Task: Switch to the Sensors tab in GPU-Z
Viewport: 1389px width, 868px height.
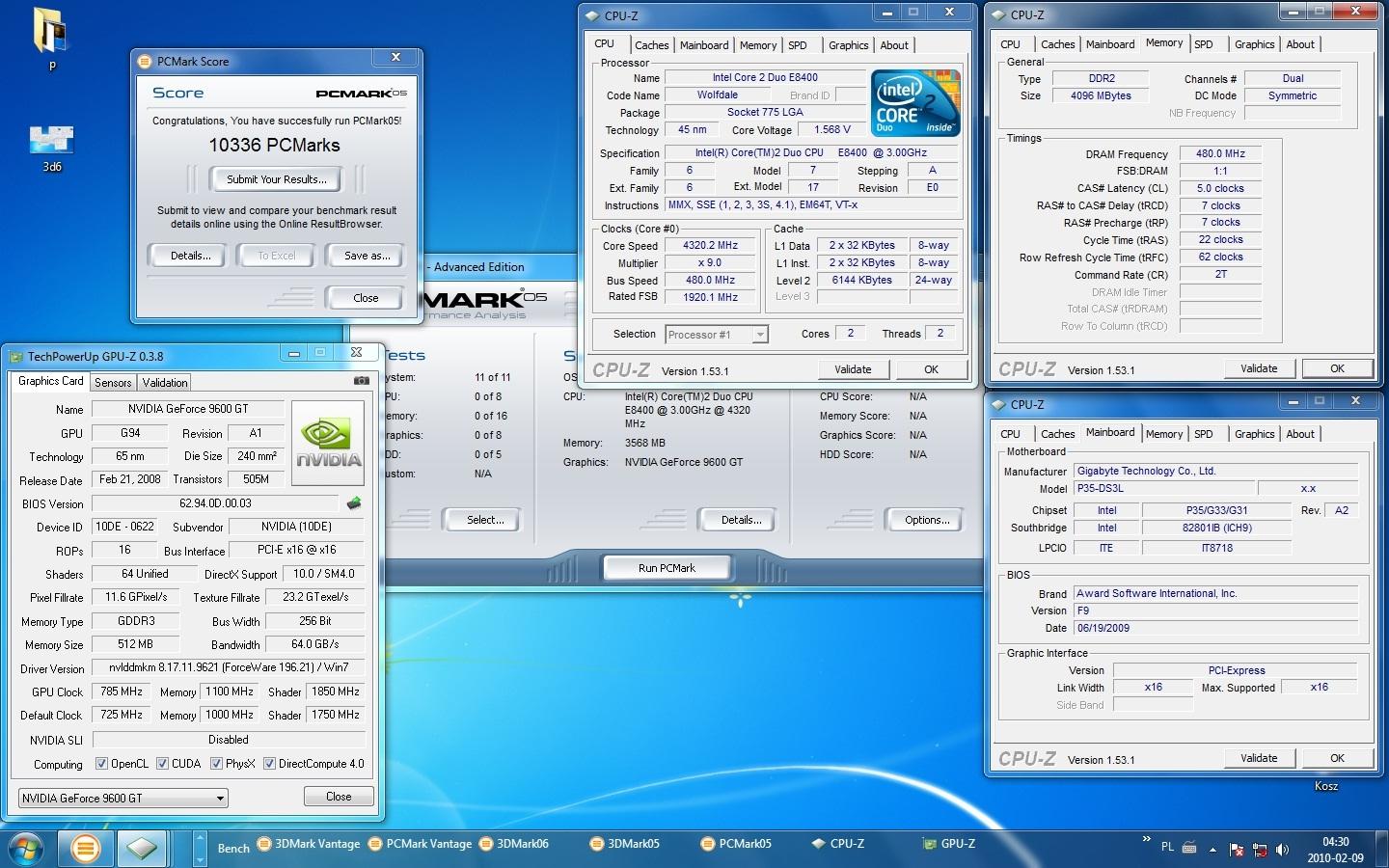Action: [113, 383]
